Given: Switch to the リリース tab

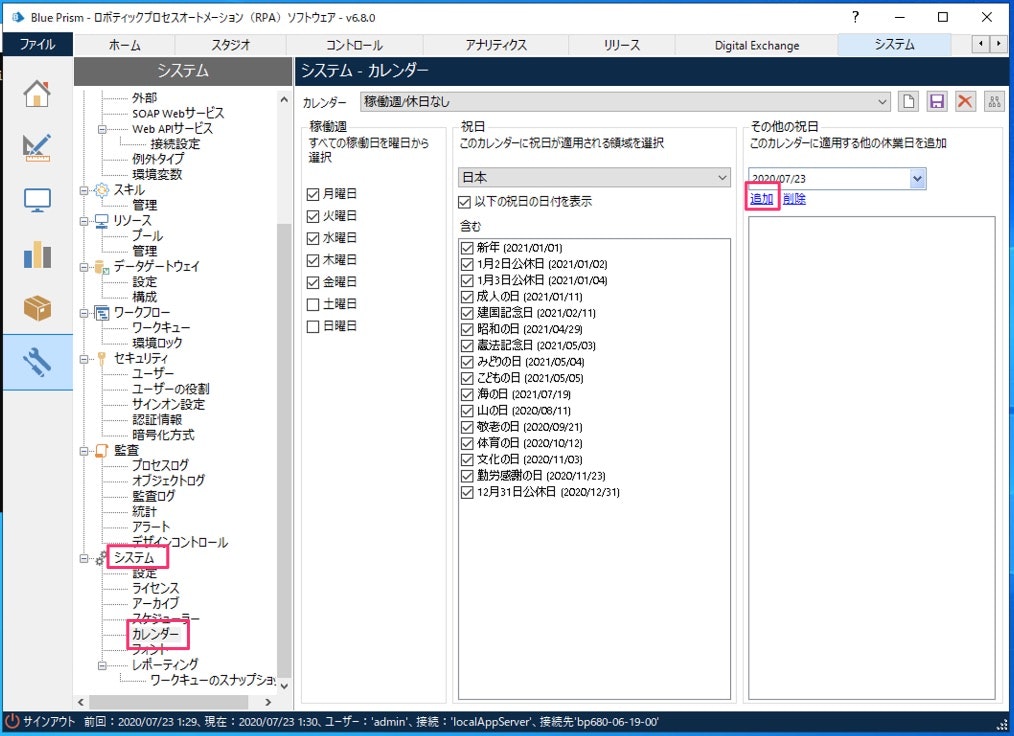Looking at the screenshot, I should (x=621, y=45).
